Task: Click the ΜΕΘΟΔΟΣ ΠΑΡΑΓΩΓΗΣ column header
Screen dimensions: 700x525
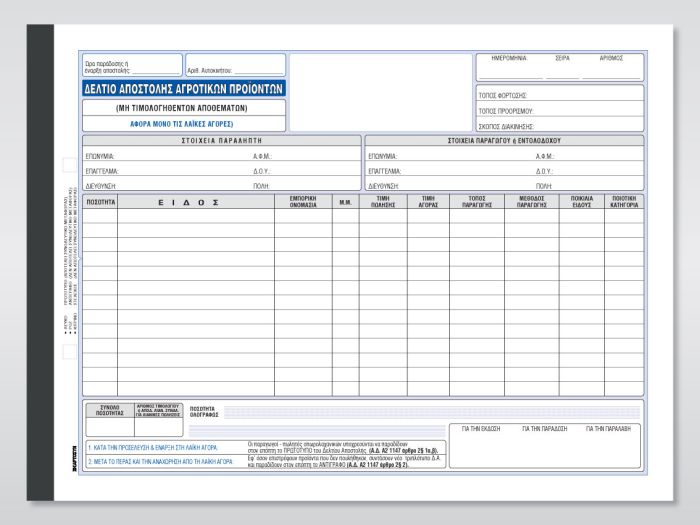Action: (x=531, y=201)
